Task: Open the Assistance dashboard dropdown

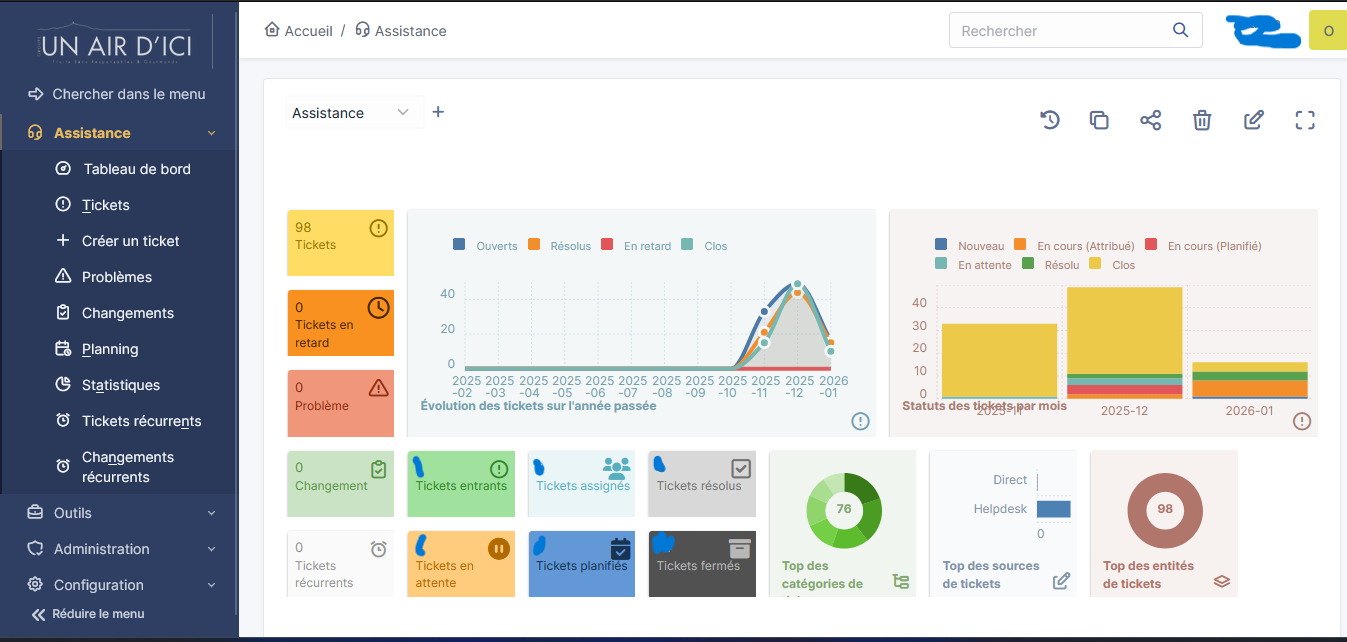Action: point(352,113)
